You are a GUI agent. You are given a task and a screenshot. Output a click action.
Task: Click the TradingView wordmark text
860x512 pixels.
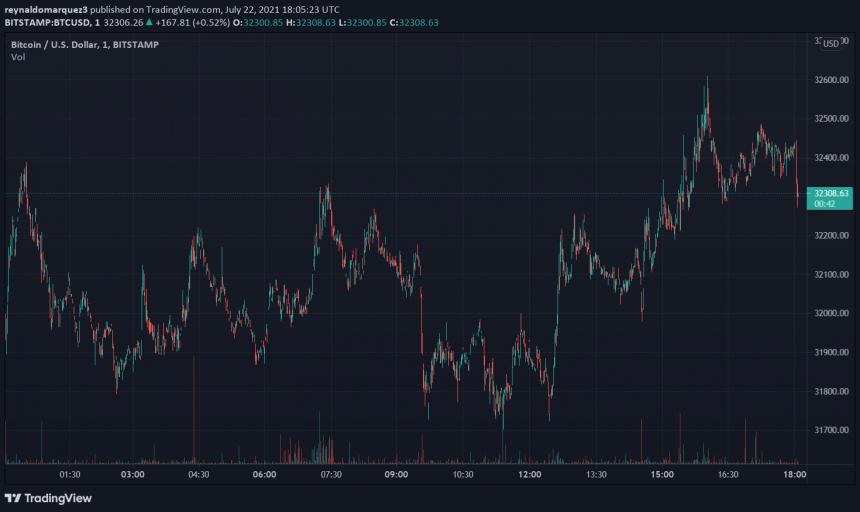pyautogui.click(x=58, y=498)
